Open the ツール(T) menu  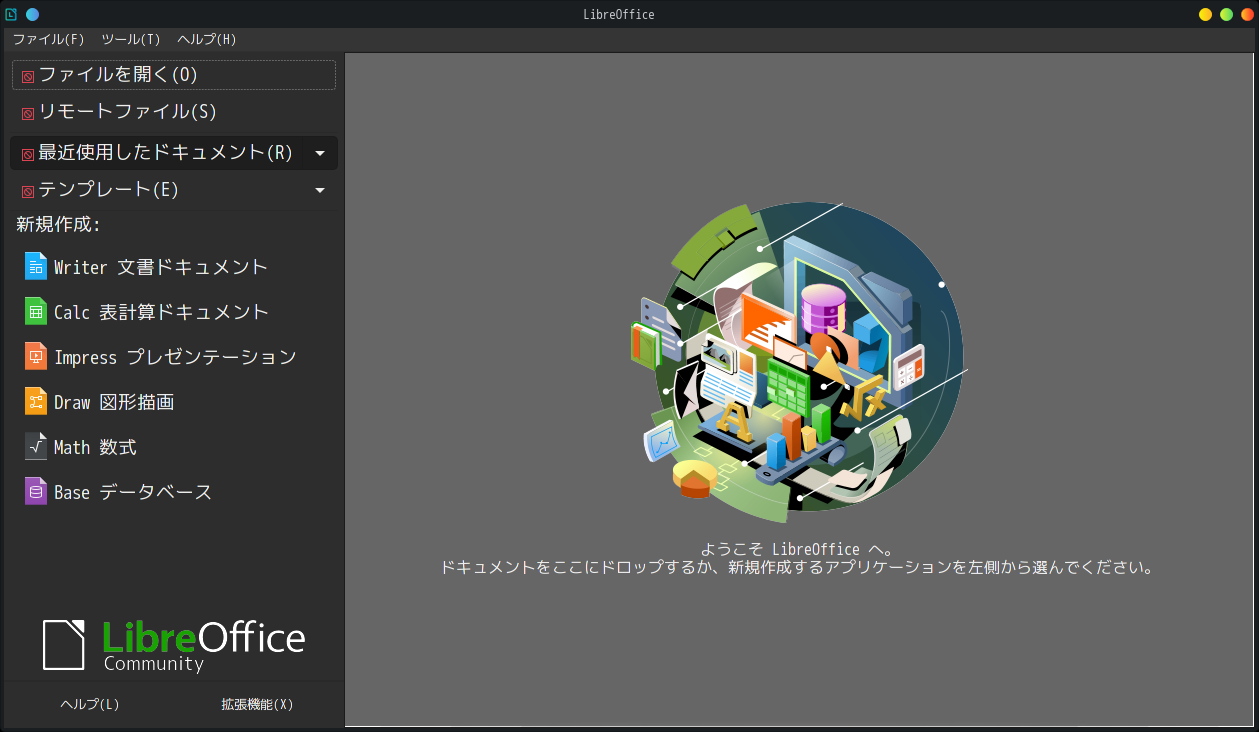pos(131,39)
